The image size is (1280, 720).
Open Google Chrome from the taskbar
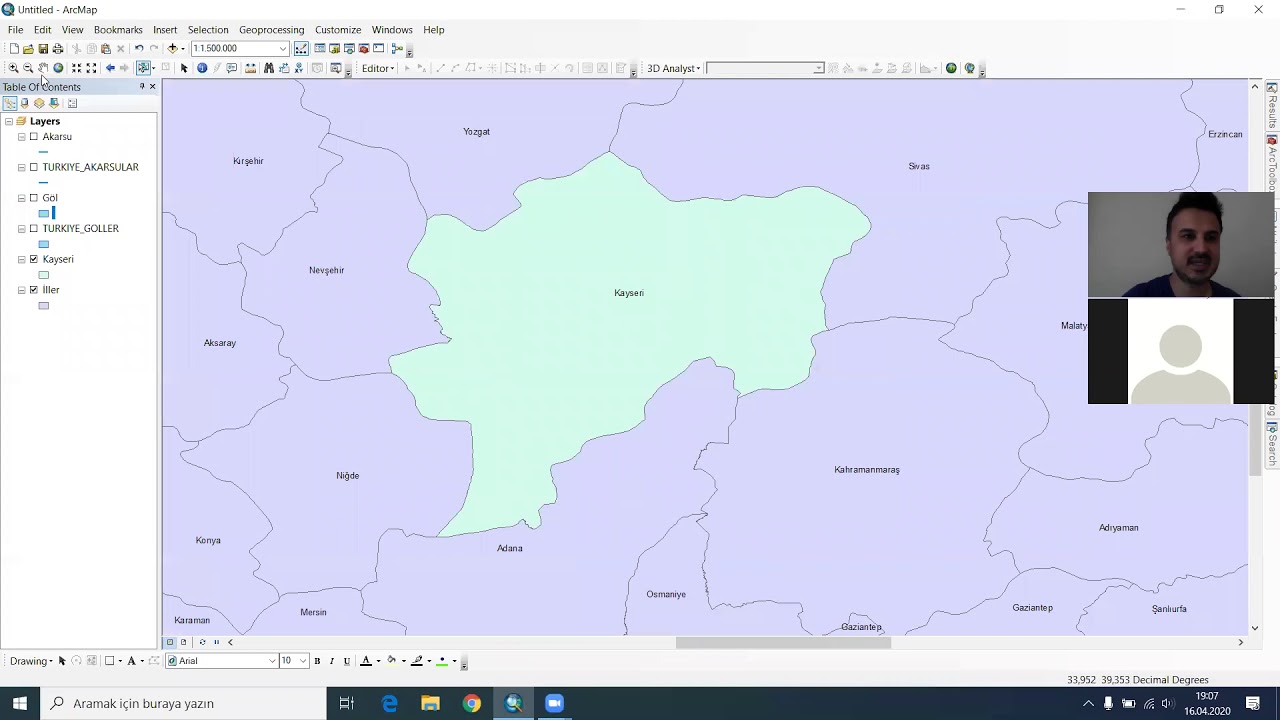[471, 703]
